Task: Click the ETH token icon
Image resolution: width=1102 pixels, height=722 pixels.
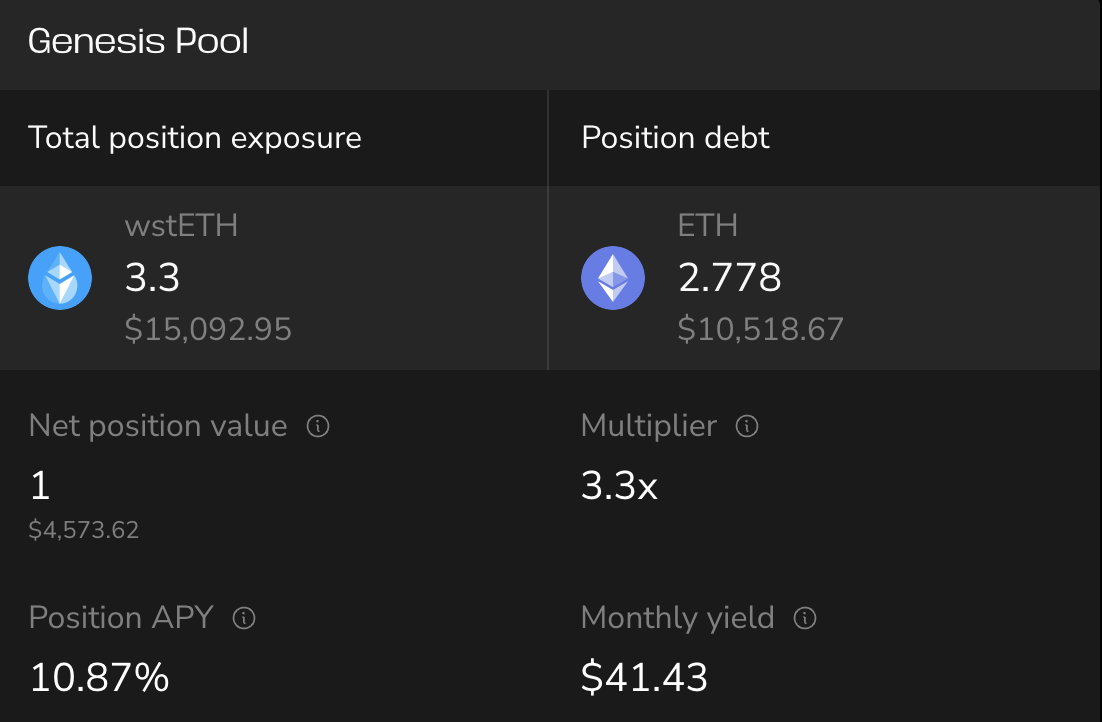Action: pos(613,278)
